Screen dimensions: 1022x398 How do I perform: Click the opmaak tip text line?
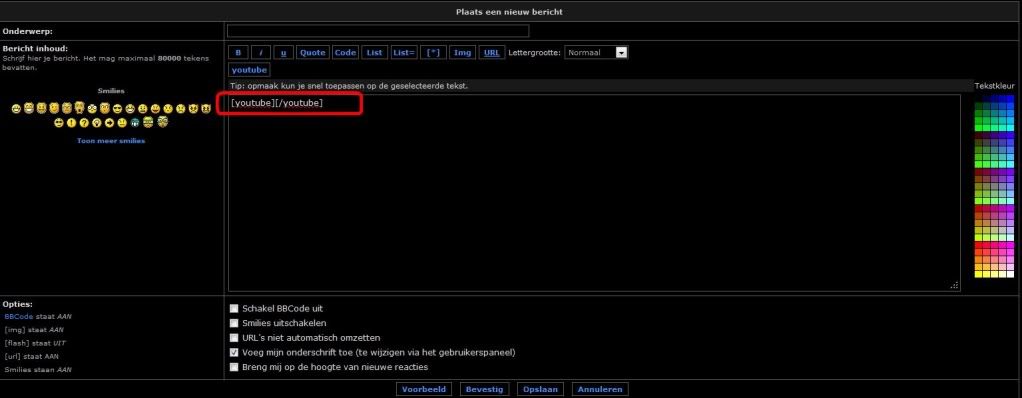click(349, 86)
